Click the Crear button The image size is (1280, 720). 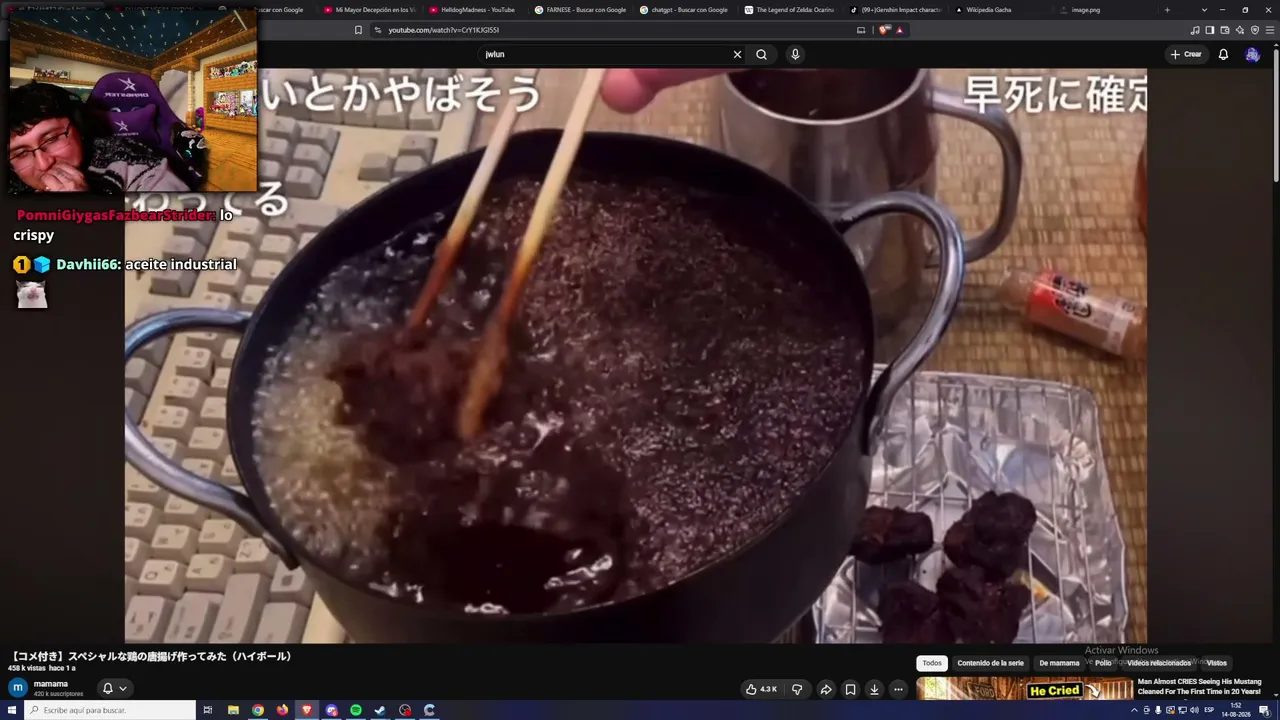1186,54
